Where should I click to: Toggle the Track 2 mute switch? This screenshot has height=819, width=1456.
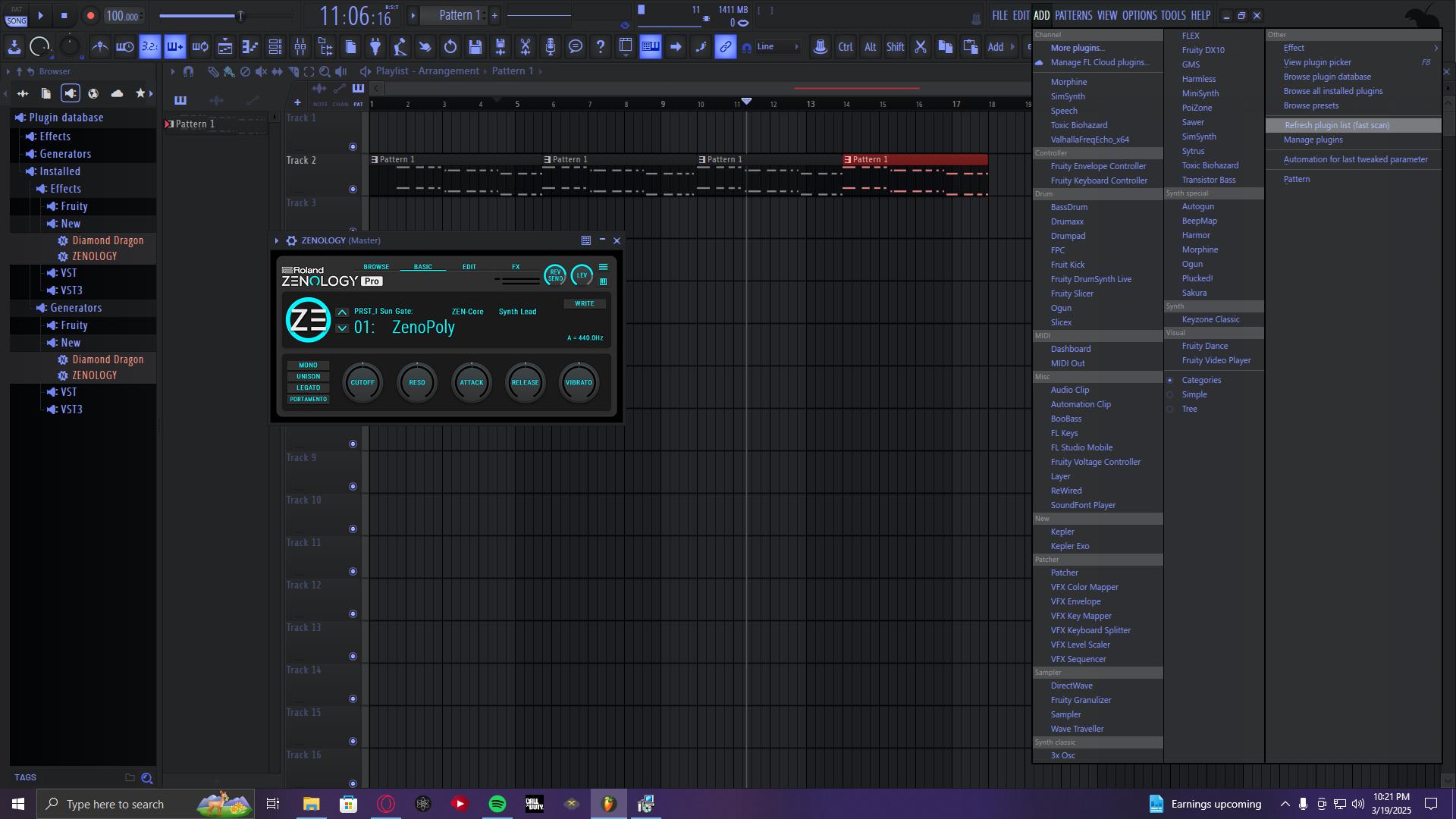pos(353,189)
